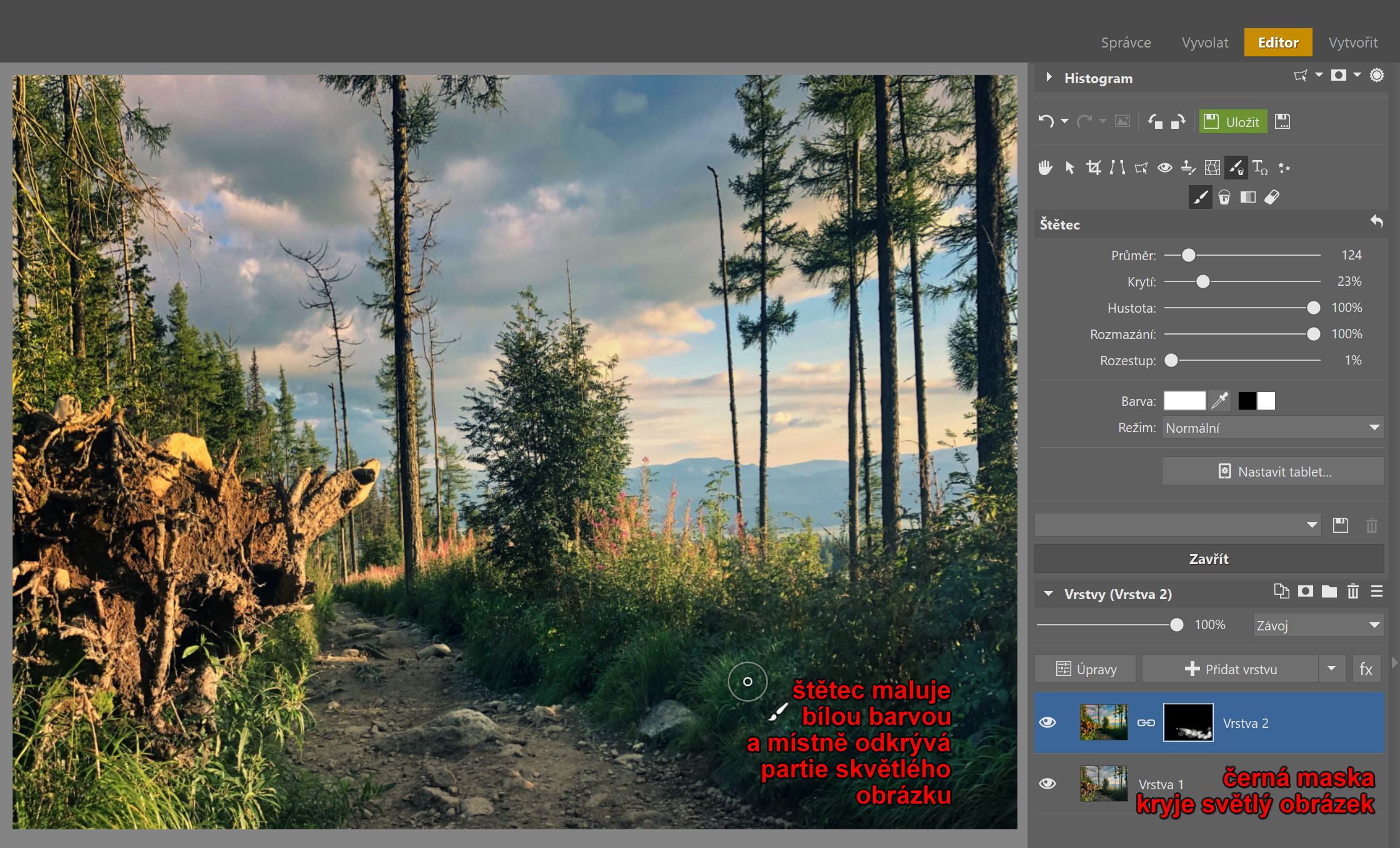Viewport: 1400px width, 848px height.
Task: Rotate image left icon
Action: pyautogui.click(x=1155, y=121)
